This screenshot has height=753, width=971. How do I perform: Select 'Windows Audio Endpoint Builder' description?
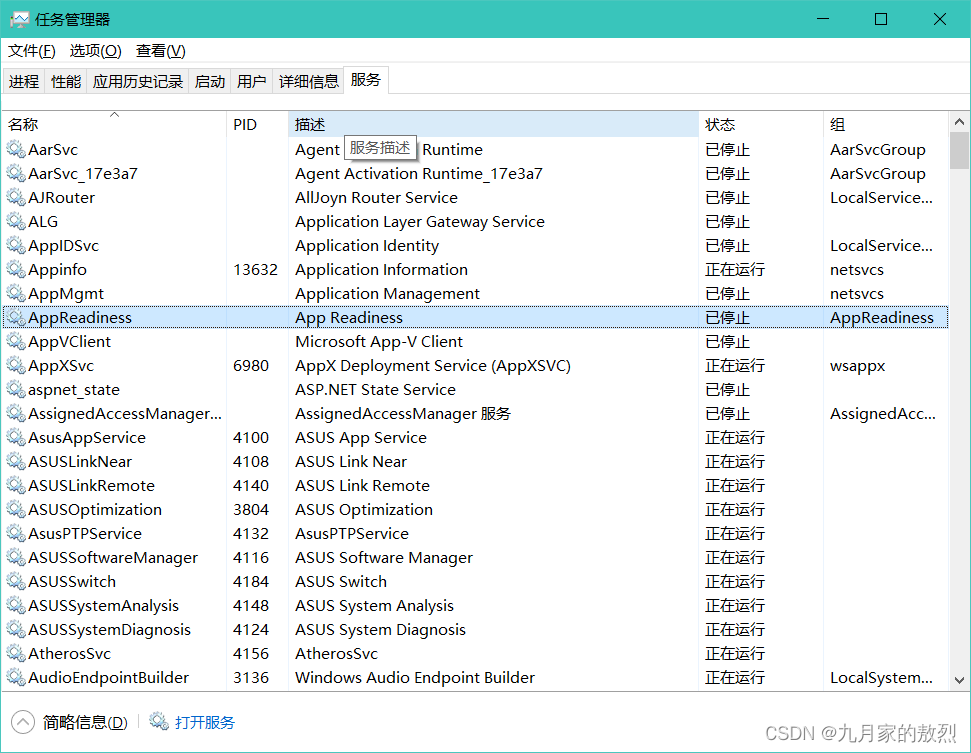pyautogui.click(x=415, y=678)
